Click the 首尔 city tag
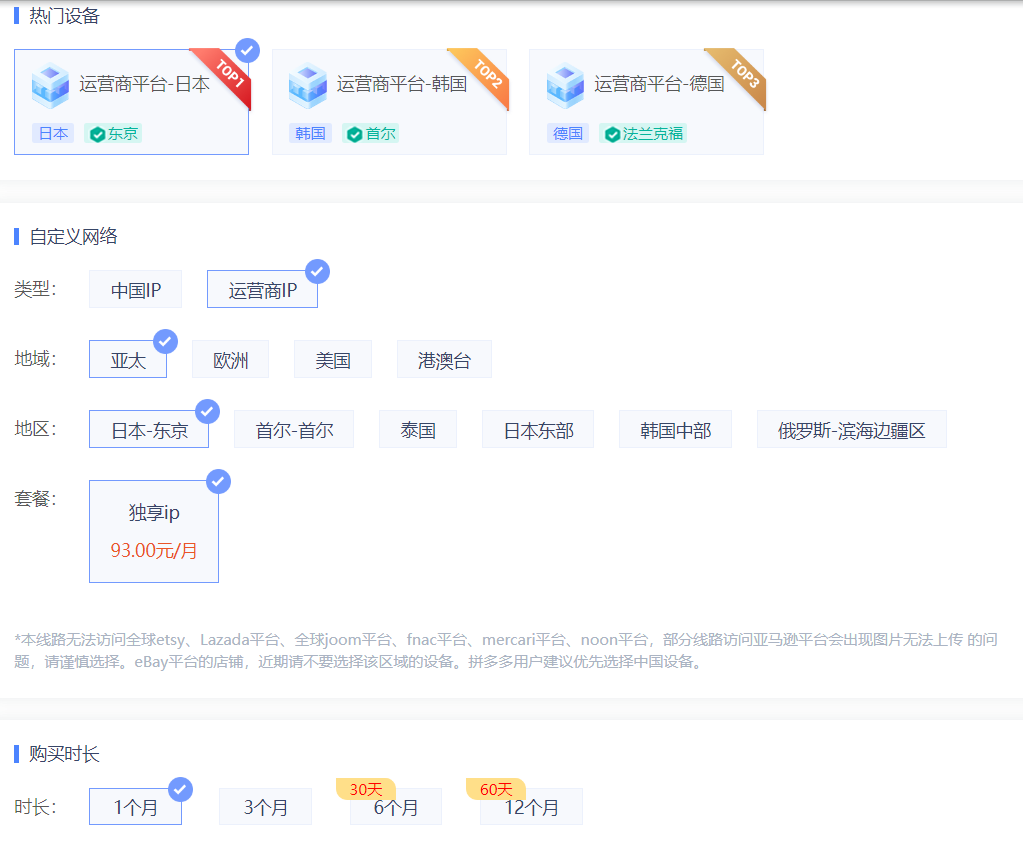This screenshot has width=1023, height=843. (x=371, y=134)
